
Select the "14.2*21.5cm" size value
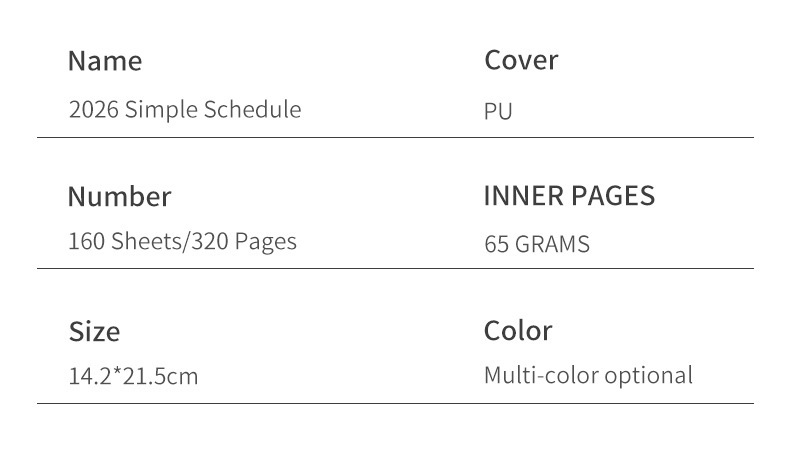pyautogui.click(x=133, y=377)
